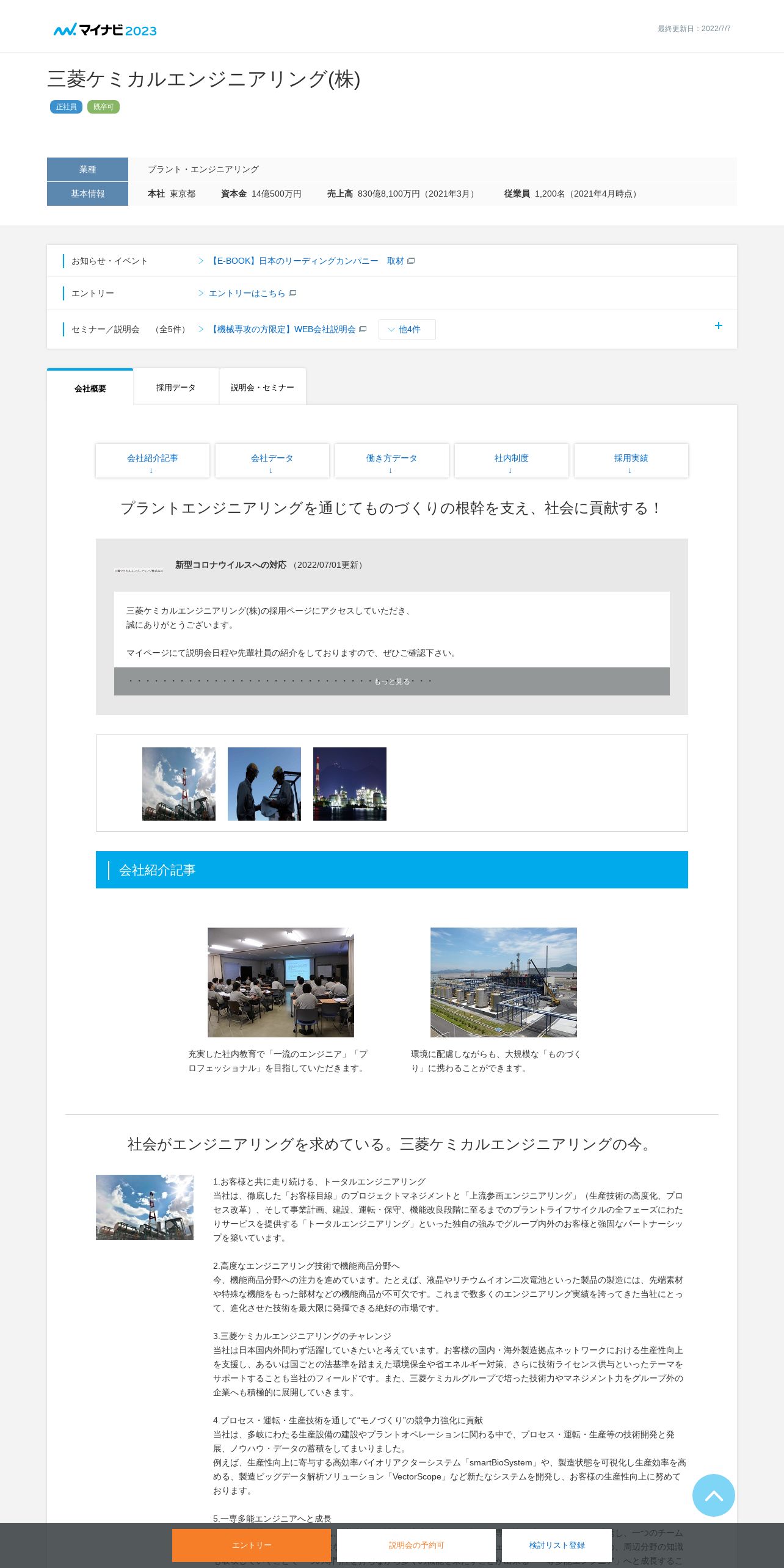The image size is (784, 1568).
Task: Click the company logo in corona notice
Action: click(x=139, y=570)
